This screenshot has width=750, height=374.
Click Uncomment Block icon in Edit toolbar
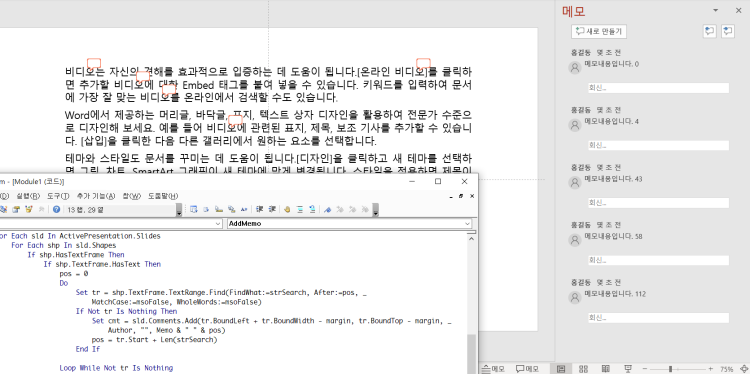pos(312,209)
